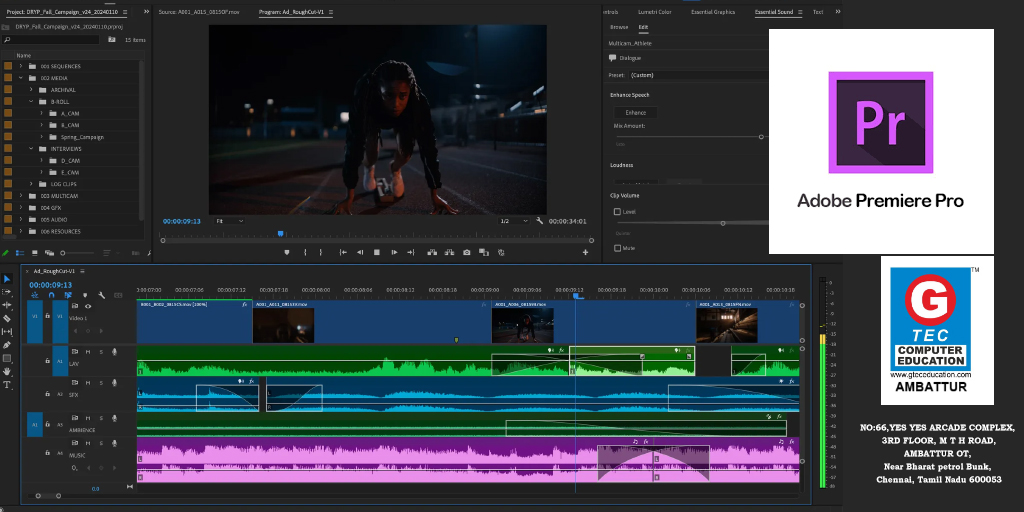Open the Fit zoom level dropdown
The height and width of the screenshot is (512, 1024).
pyautogui.click(x=230, y=220)
